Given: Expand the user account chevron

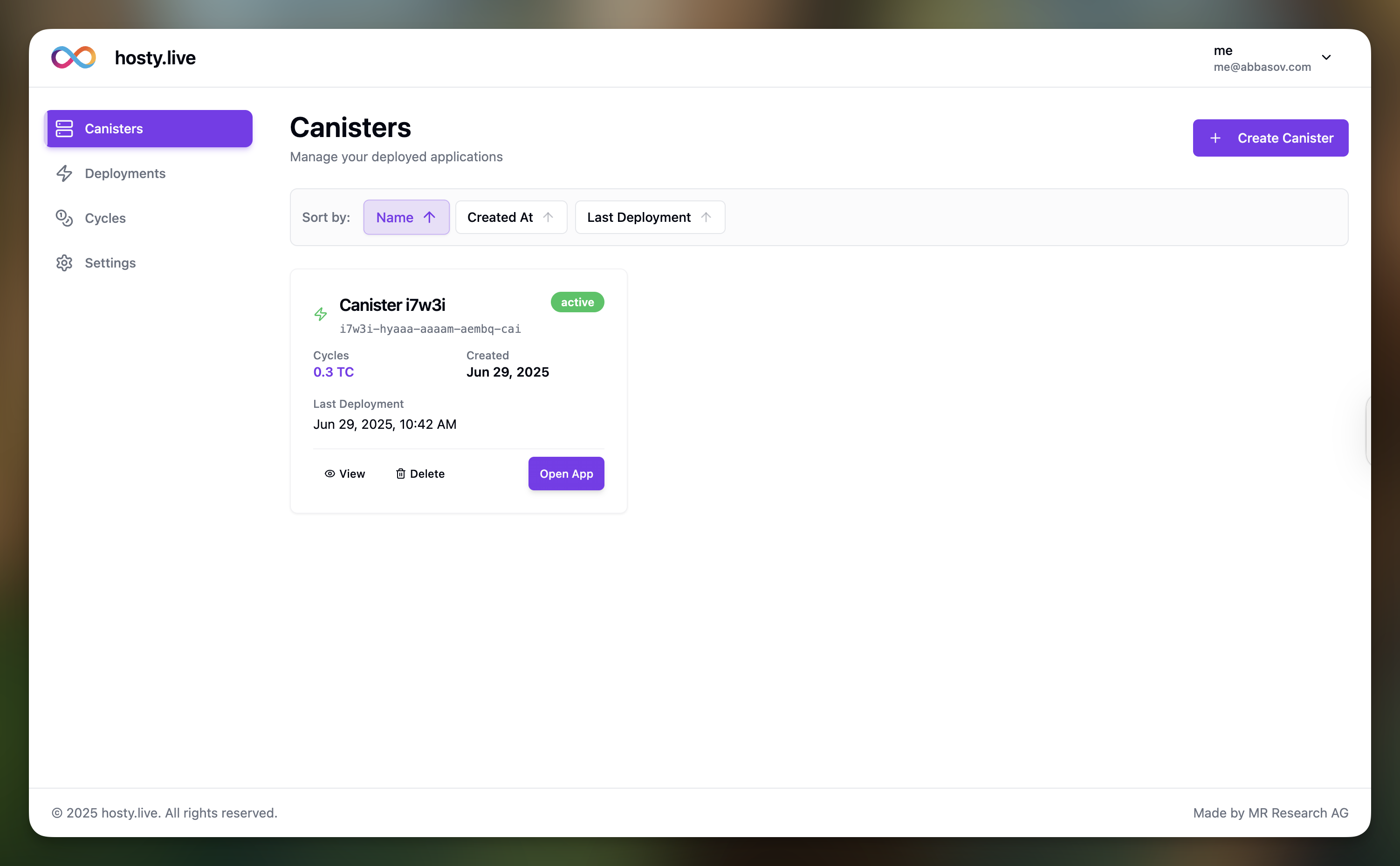Looking at the screenshot, I should (x=1326, y=57).
